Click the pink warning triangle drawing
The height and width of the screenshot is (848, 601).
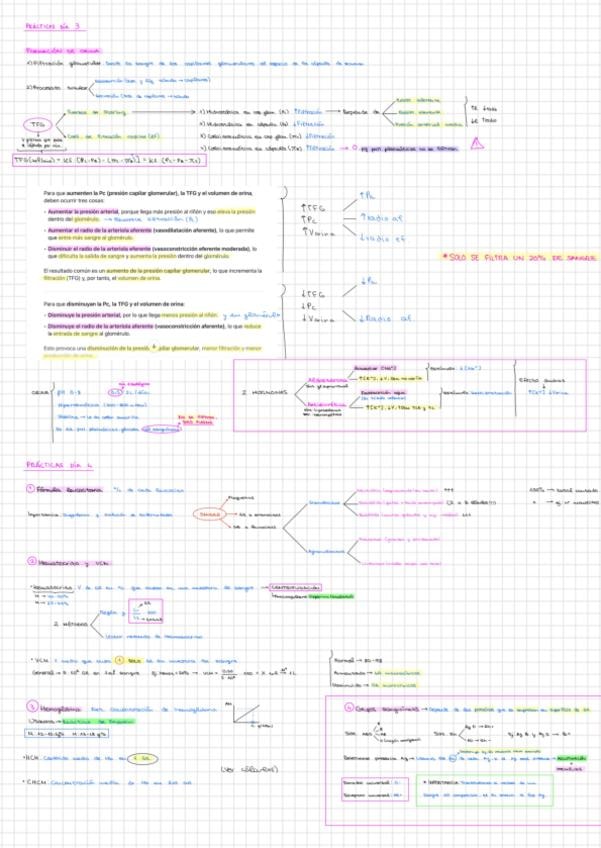[477, 143]
